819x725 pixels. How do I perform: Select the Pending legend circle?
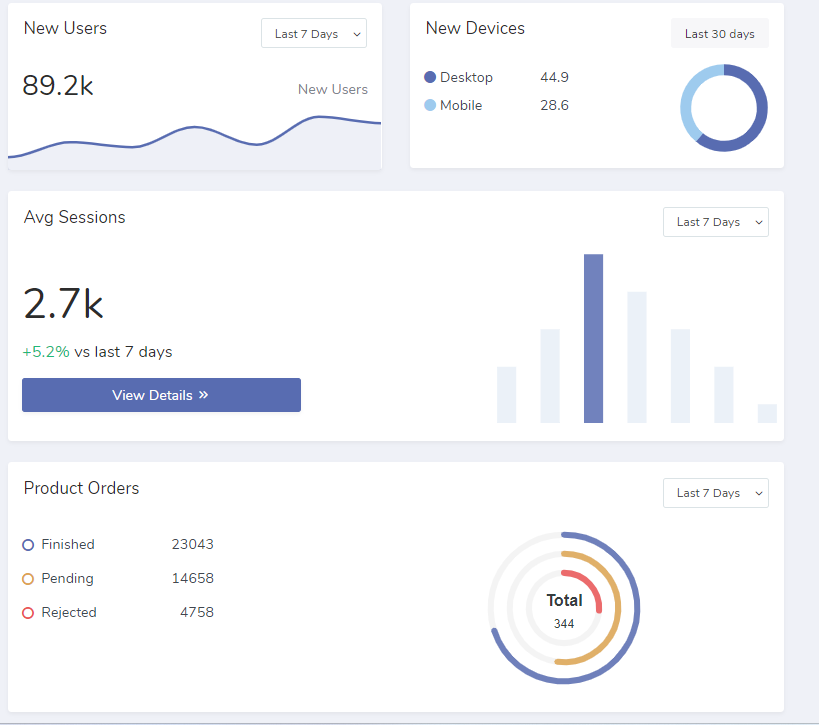pyautogui.click(x=28, y=579)
